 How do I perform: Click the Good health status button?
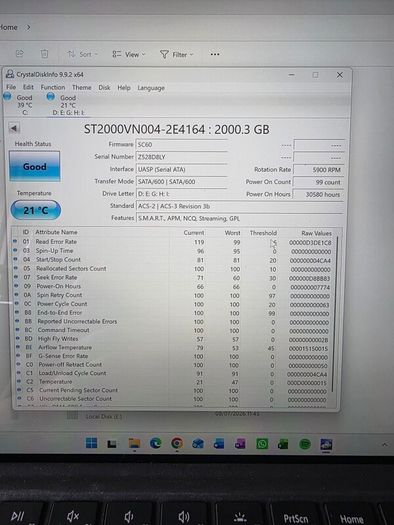[x=34, y=166]
